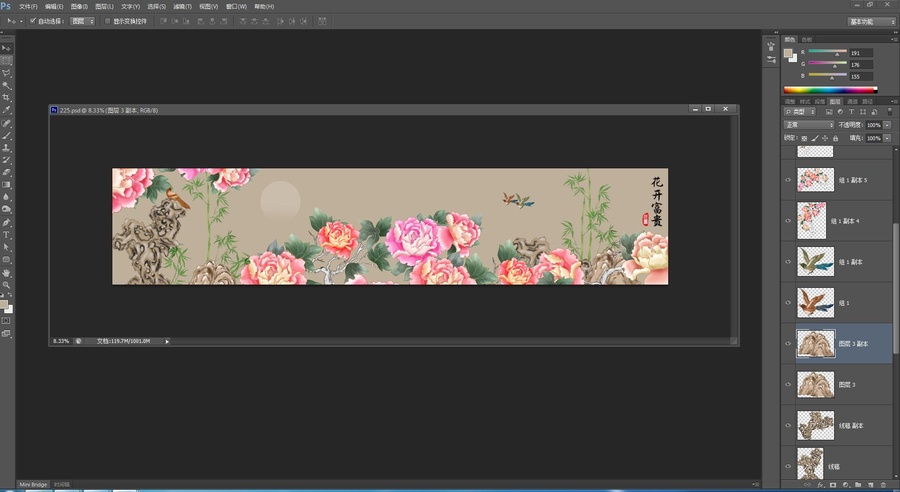Toggle visibility of 组 1 layer
The image size is (900, 492).
click(788, 303)
